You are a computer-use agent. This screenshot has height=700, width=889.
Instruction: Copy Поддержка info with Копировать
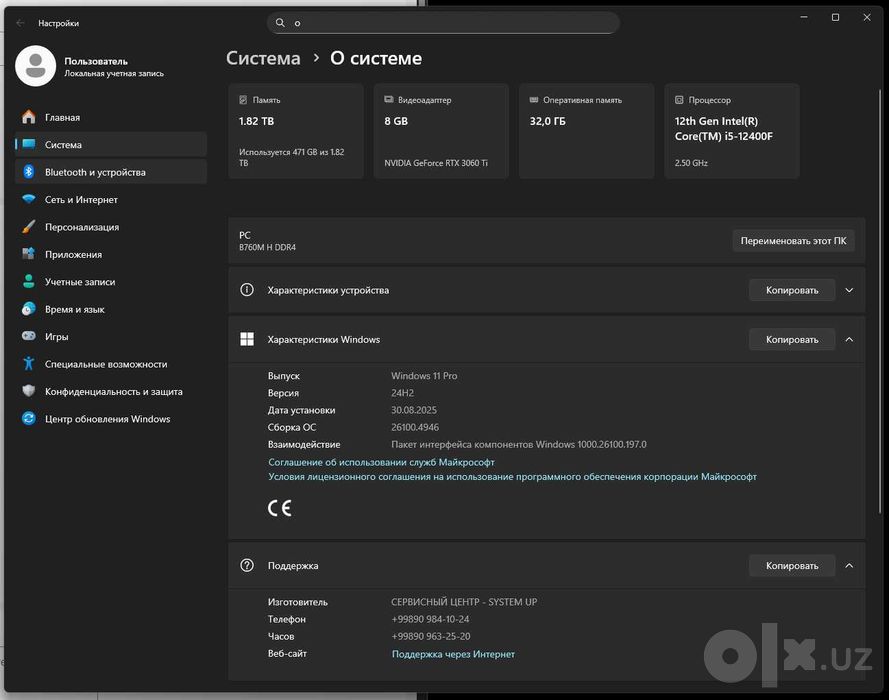792,566
